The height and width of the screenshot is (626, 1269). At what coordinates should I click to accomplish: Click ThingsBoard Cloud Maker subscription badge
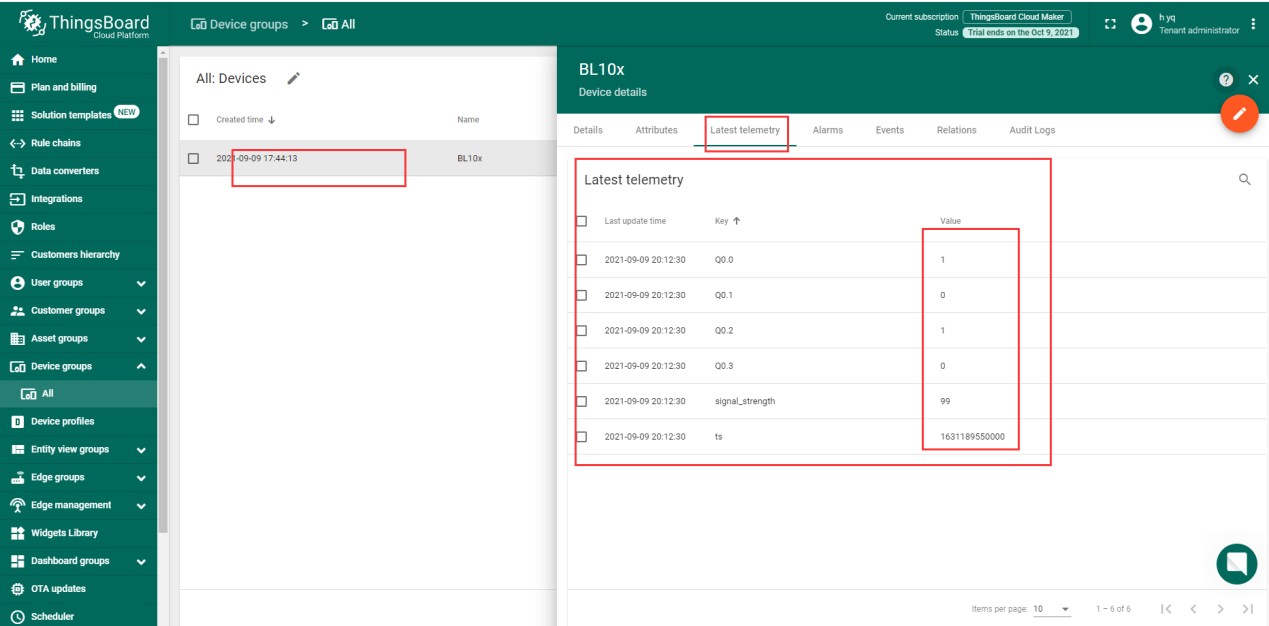tap(1017, 17)
